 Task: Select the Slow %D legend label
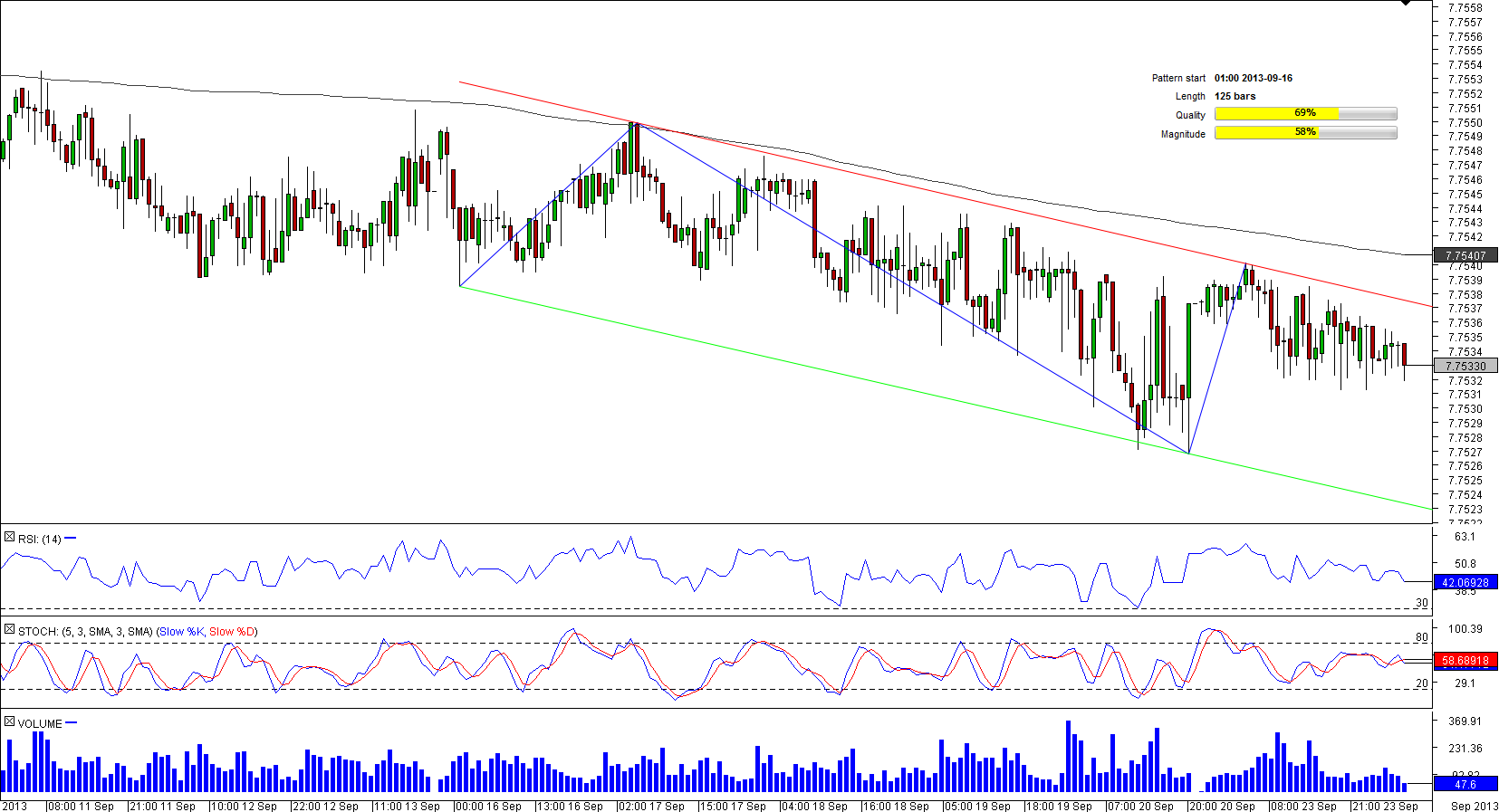click(232, 632)
